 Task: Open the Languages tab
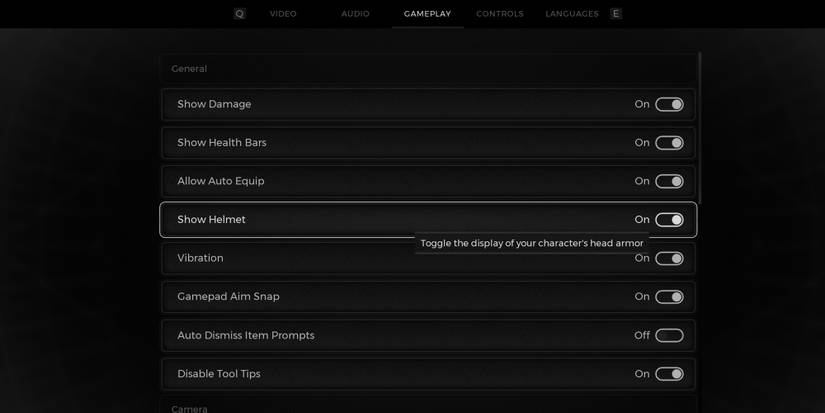[572, 14]
